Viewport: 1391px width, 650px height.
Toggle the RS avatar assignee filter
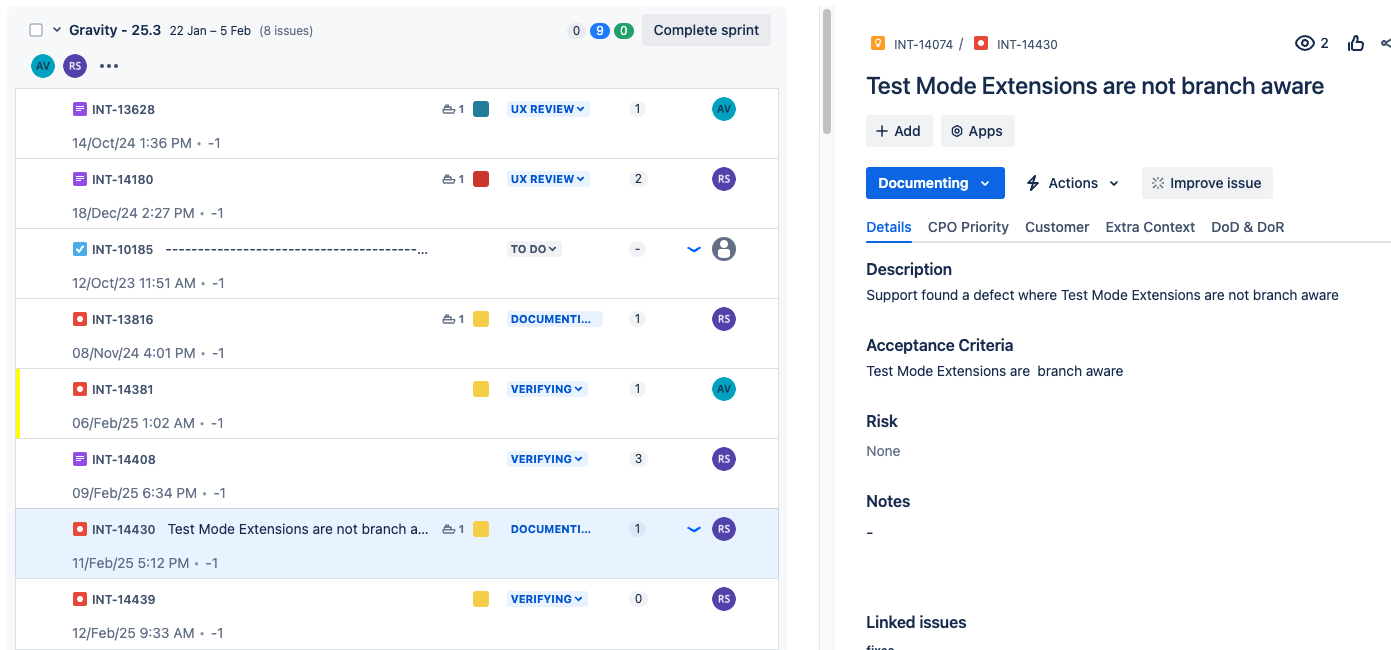(x=74, y=65)
